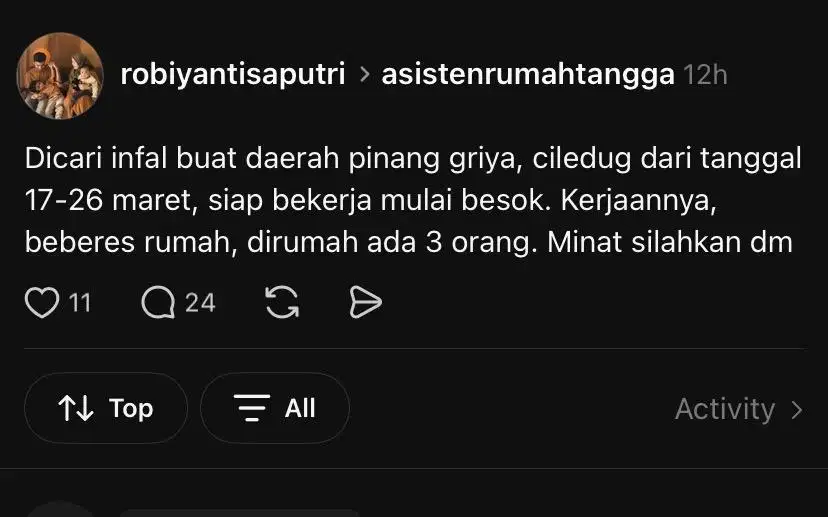Open replies via the comment bubble icon
The height and width of the screenshot is (517, 828).
tap(158, 303)
